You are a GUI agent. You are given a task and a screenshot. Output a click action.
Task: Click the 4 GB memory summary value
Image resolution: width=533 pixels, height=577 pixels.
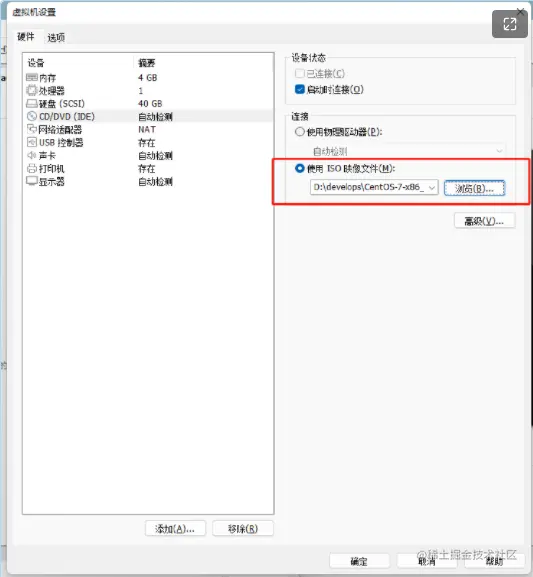pos(148,78)
